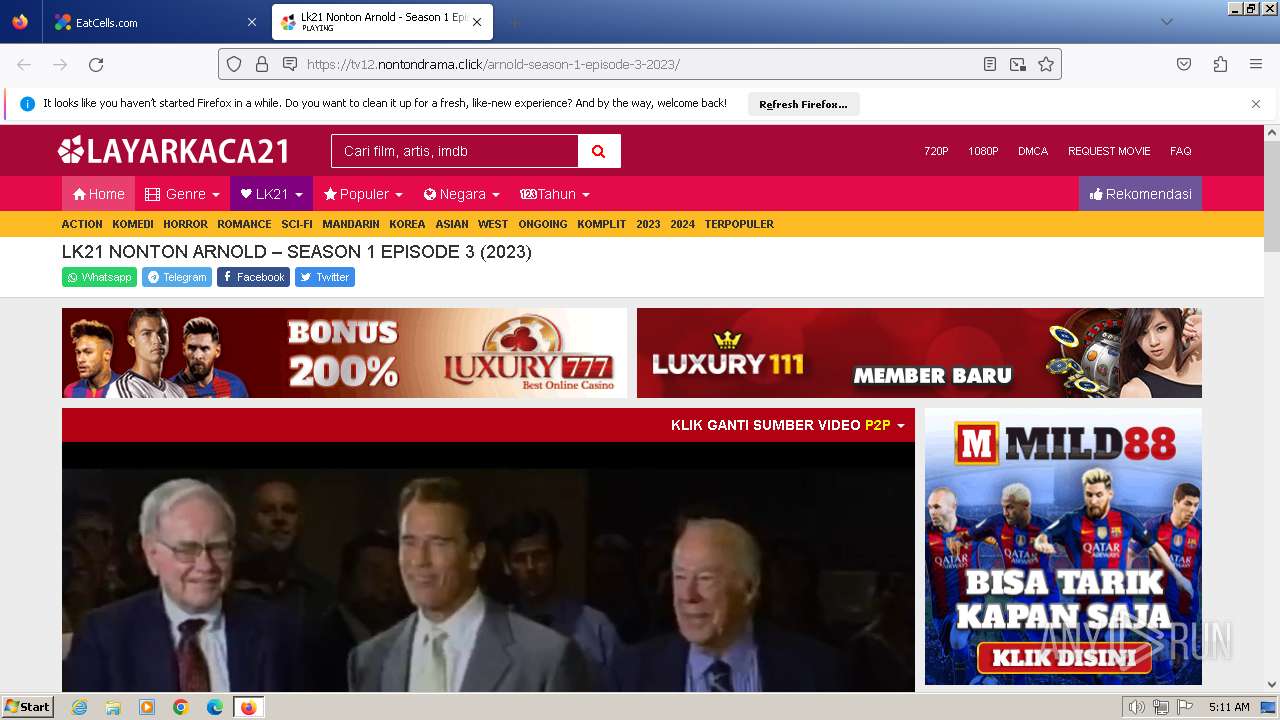The width and height of the screenshot is (1280, 720).
Task: Select the SCI-FI category
Action: (x=297, y=224)
